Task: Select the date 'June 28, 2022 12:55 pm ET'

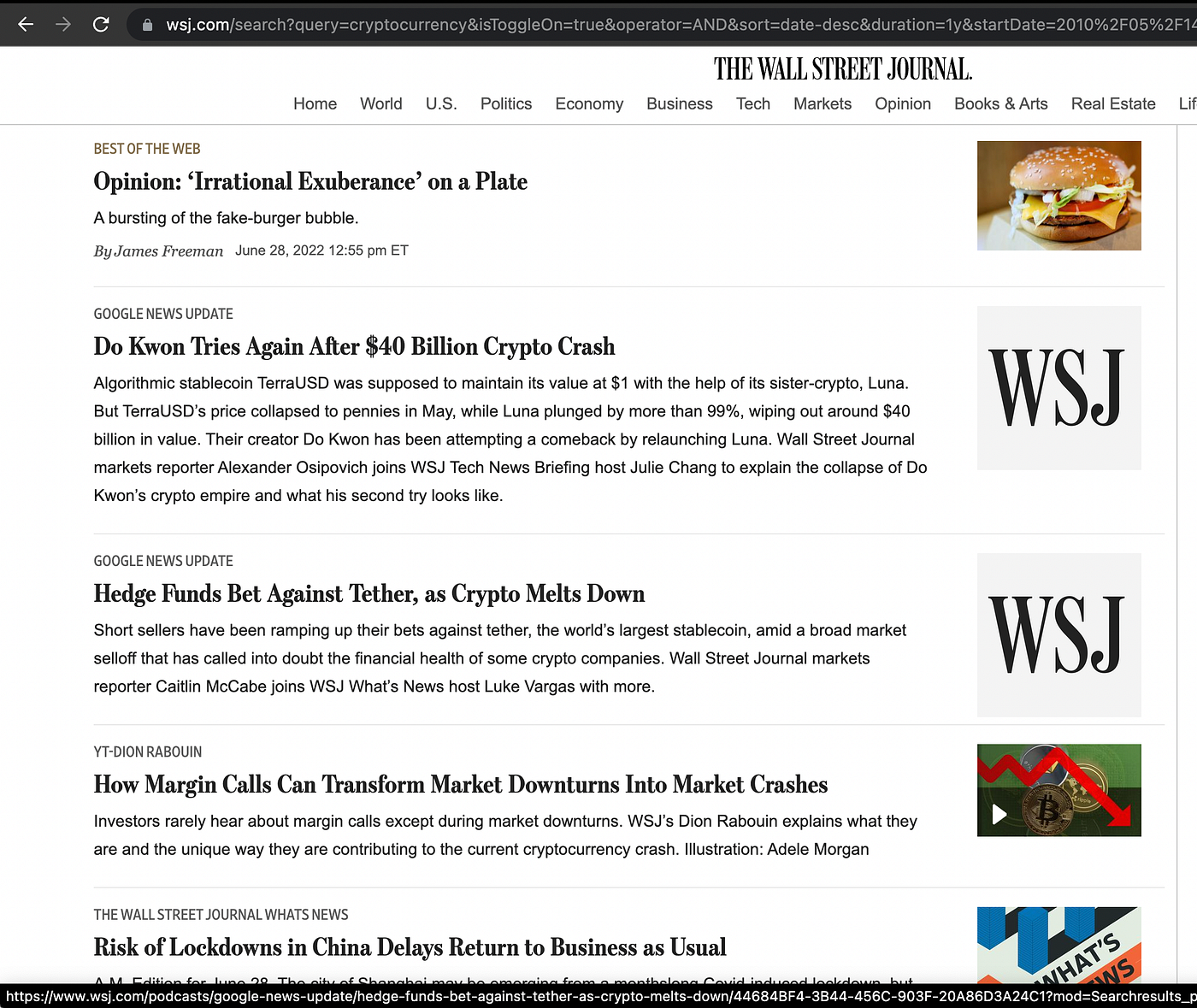Action: pos(321,251)
